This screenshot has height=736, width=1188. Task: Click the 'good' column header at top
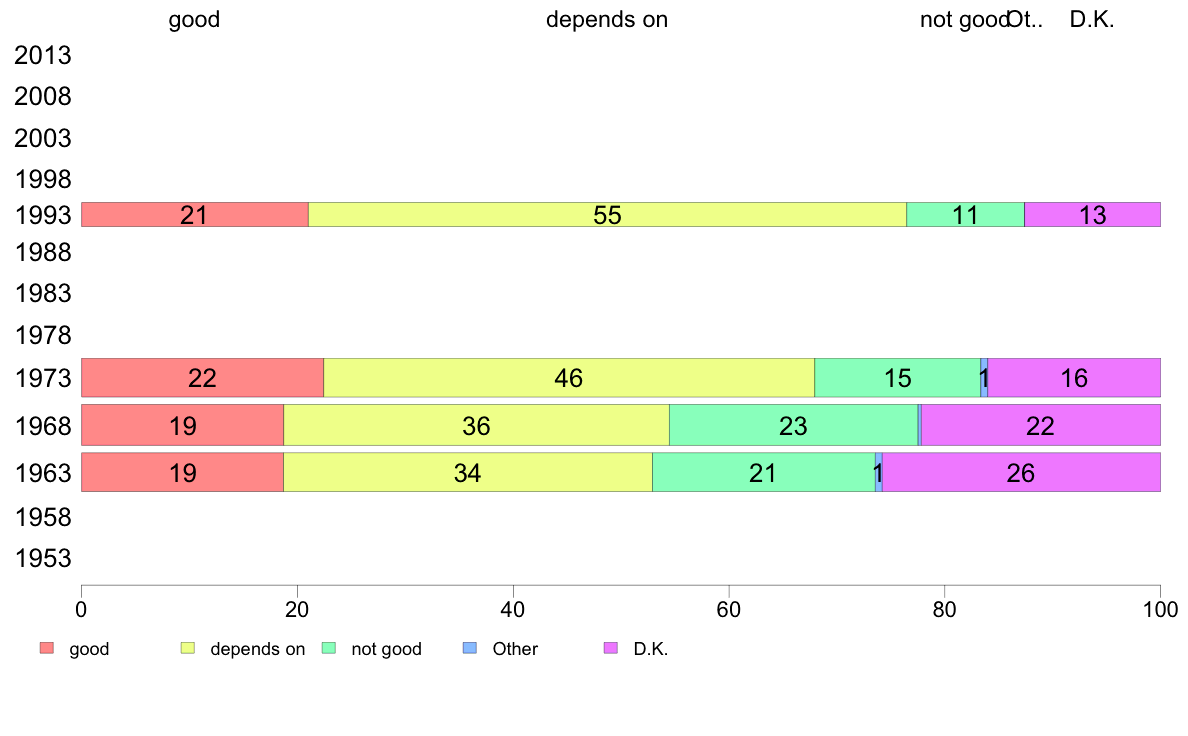pyautogui.click(x=194, y=20)
